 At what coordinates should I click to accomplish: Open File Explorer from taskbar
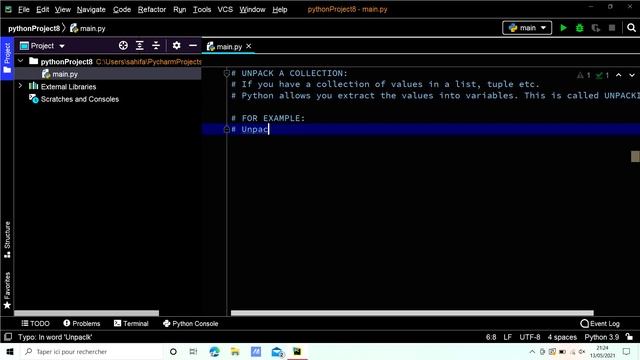pos(235,351)
